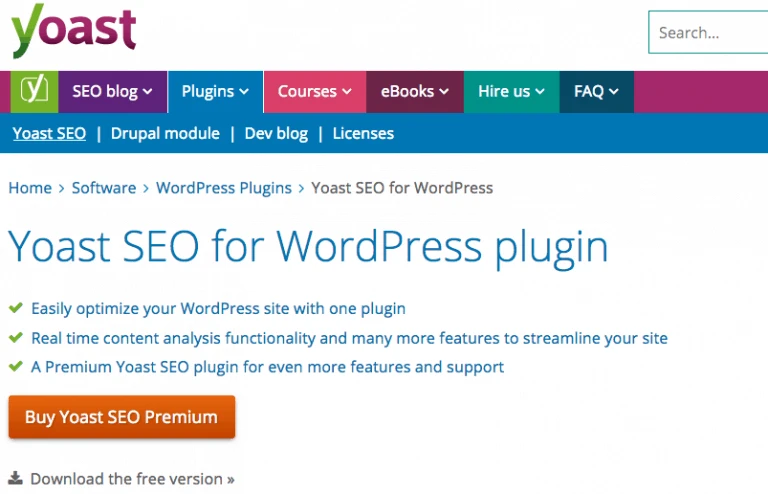This screenshot has height=494, width=768.
Task: Open the Dev blog submenu link
Action: [x=276, y=133]
